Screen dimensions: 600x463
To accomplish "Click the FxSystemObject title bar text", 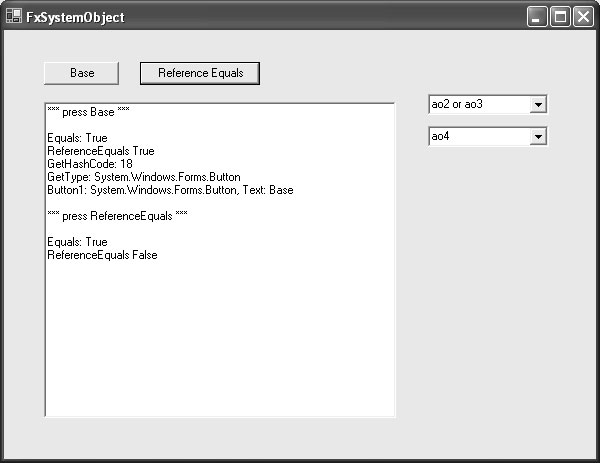I will tap(75, 18).
